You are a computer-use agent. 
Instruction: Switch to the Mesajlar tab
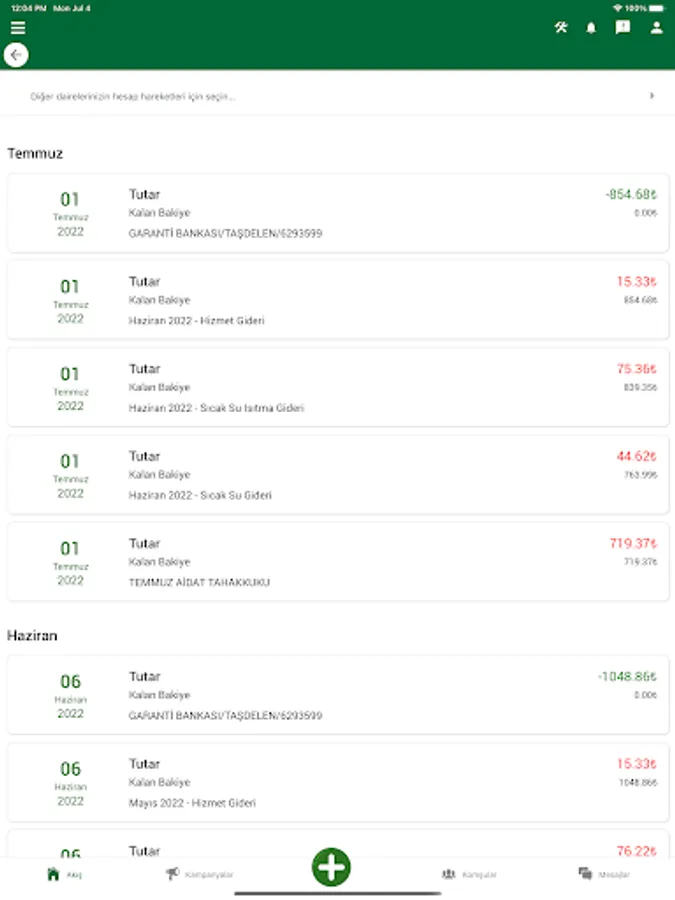pyautogui.click(x=604, y=874)
